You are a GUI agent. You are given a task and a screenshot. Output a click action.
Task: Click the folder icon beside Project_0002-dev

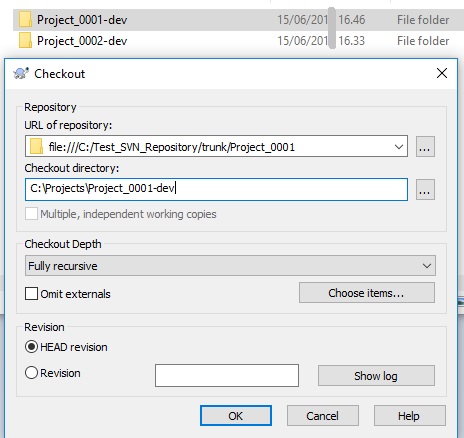(25, 41)
